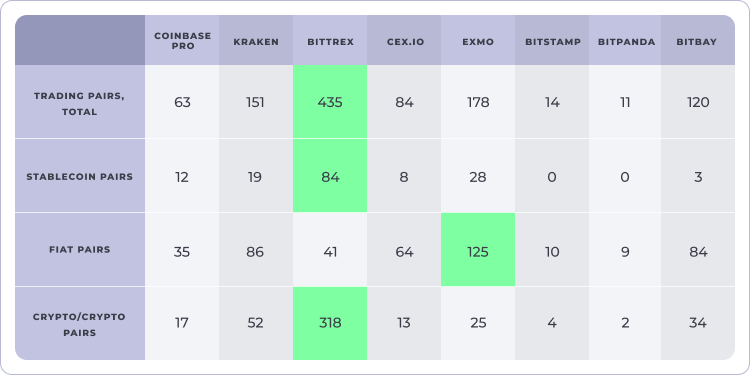Click the Bitpanda column header
Image resolution: width=750 pixels, height=375 pixels.
click(x=625, y=40)
